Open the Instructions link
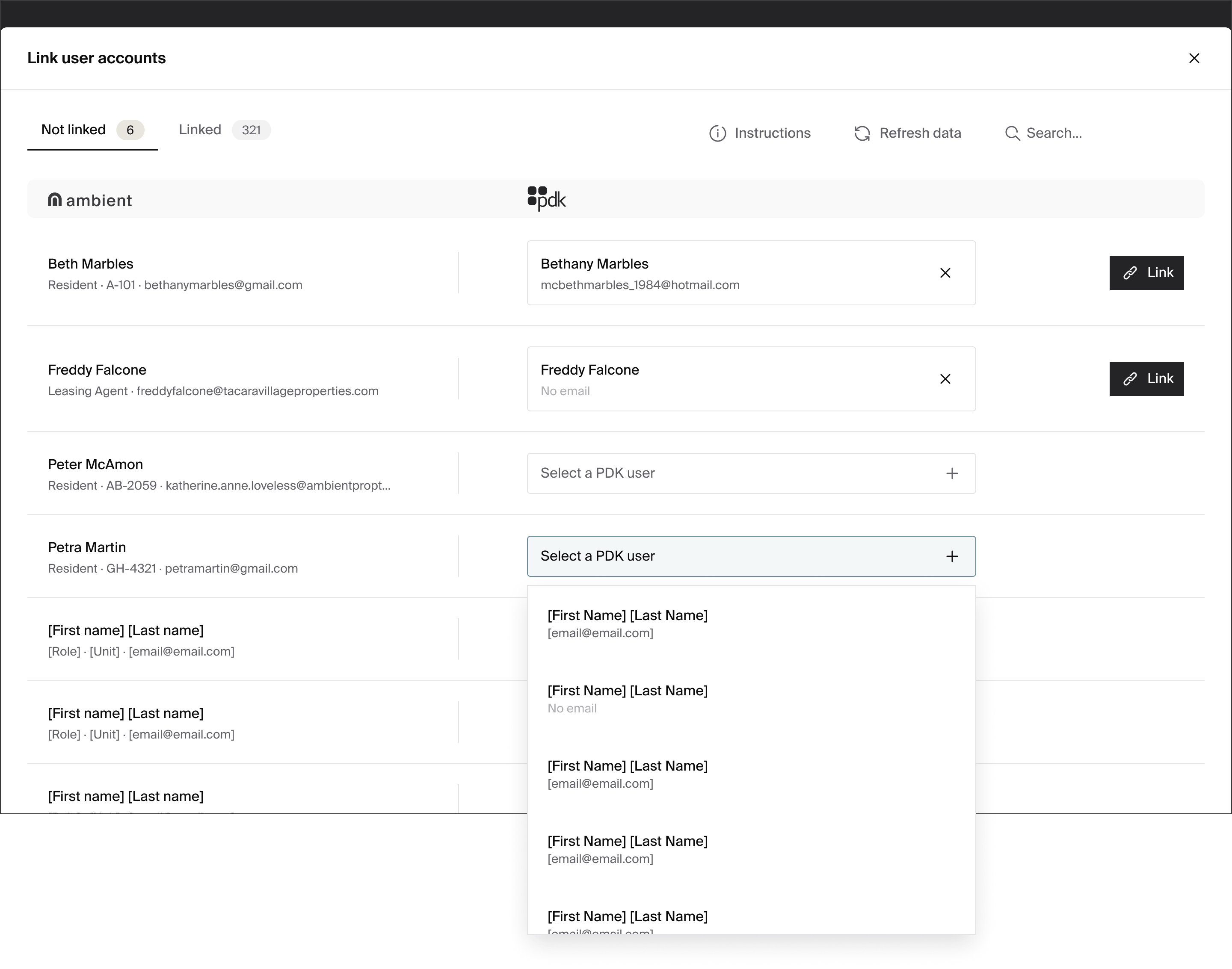This screenshot has width=1232, height=969. [x=760, y=133]
